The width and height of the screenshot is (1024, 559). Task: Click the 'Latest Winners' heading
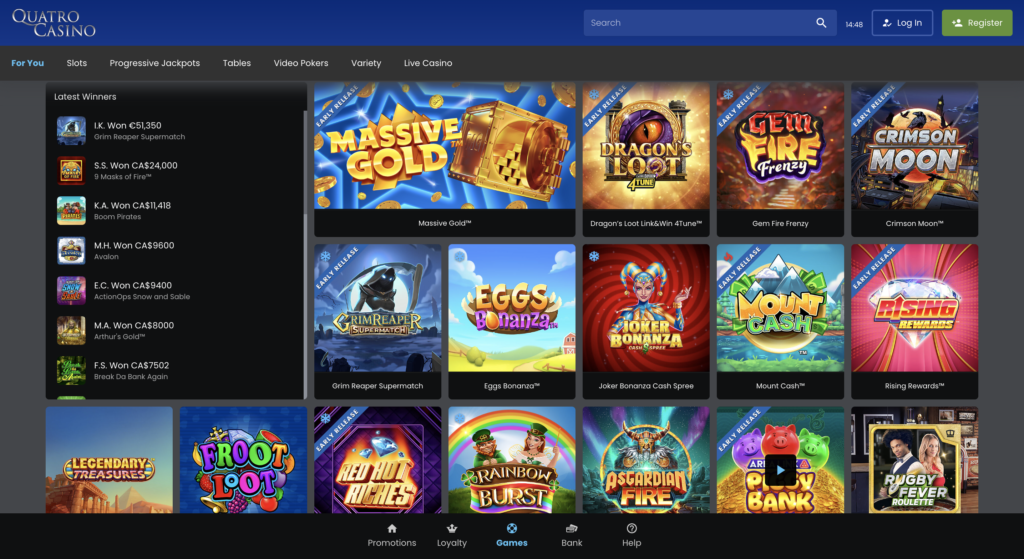pos(85,97)
